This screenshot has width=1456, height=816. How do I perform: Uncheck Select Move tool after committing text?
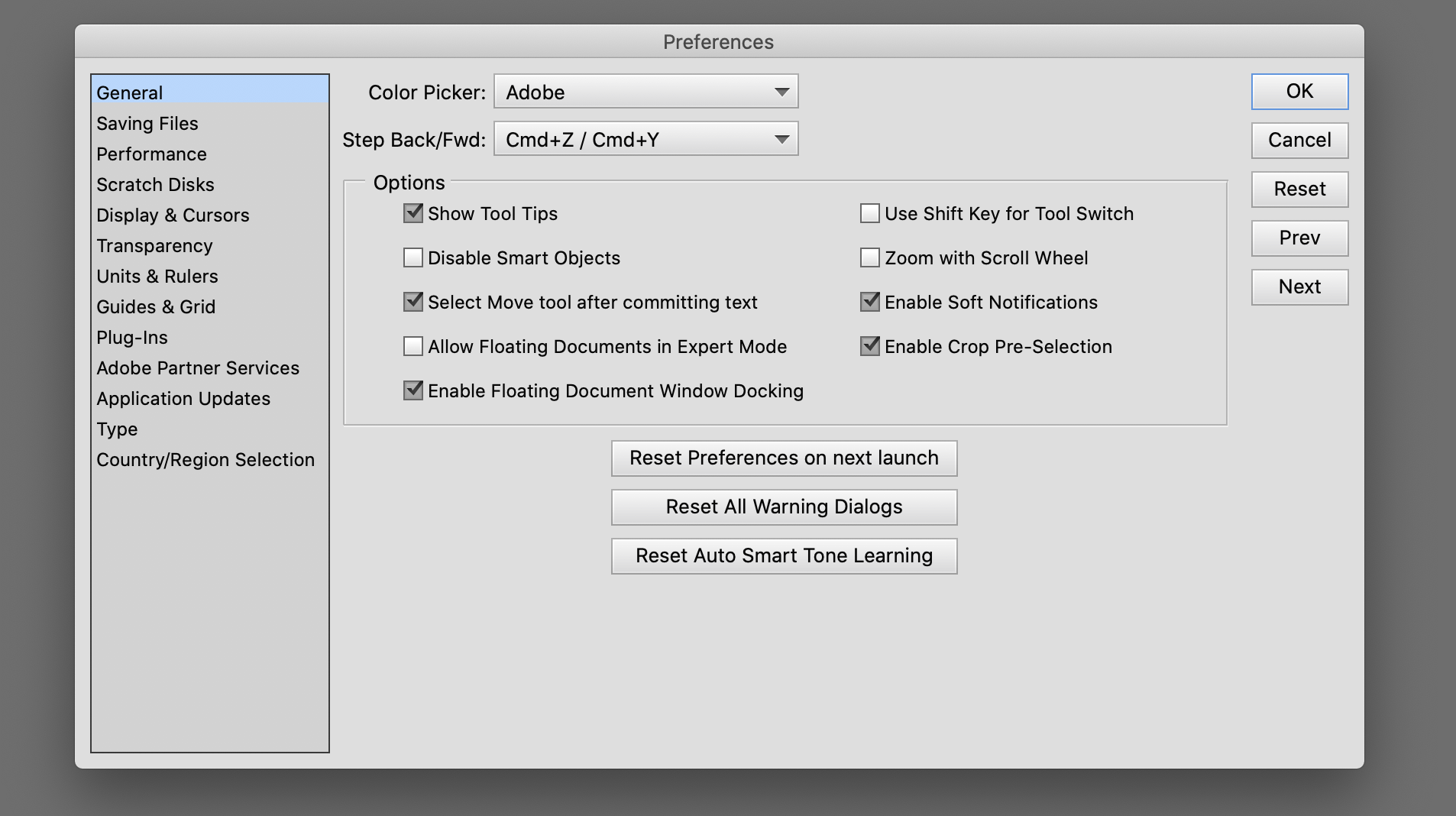coord(413,302)
